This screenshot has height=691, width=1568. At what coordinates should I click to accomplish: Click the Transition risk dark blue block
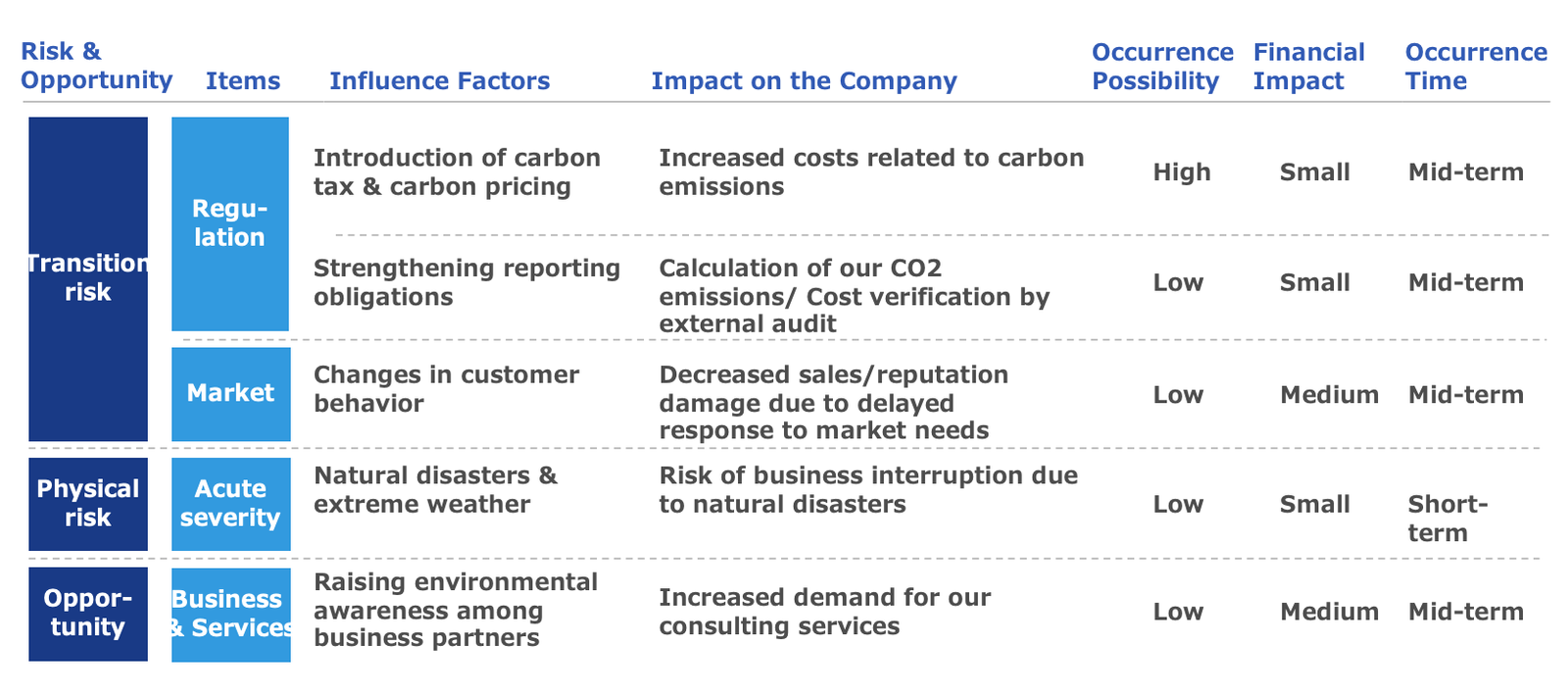point(88,278)
